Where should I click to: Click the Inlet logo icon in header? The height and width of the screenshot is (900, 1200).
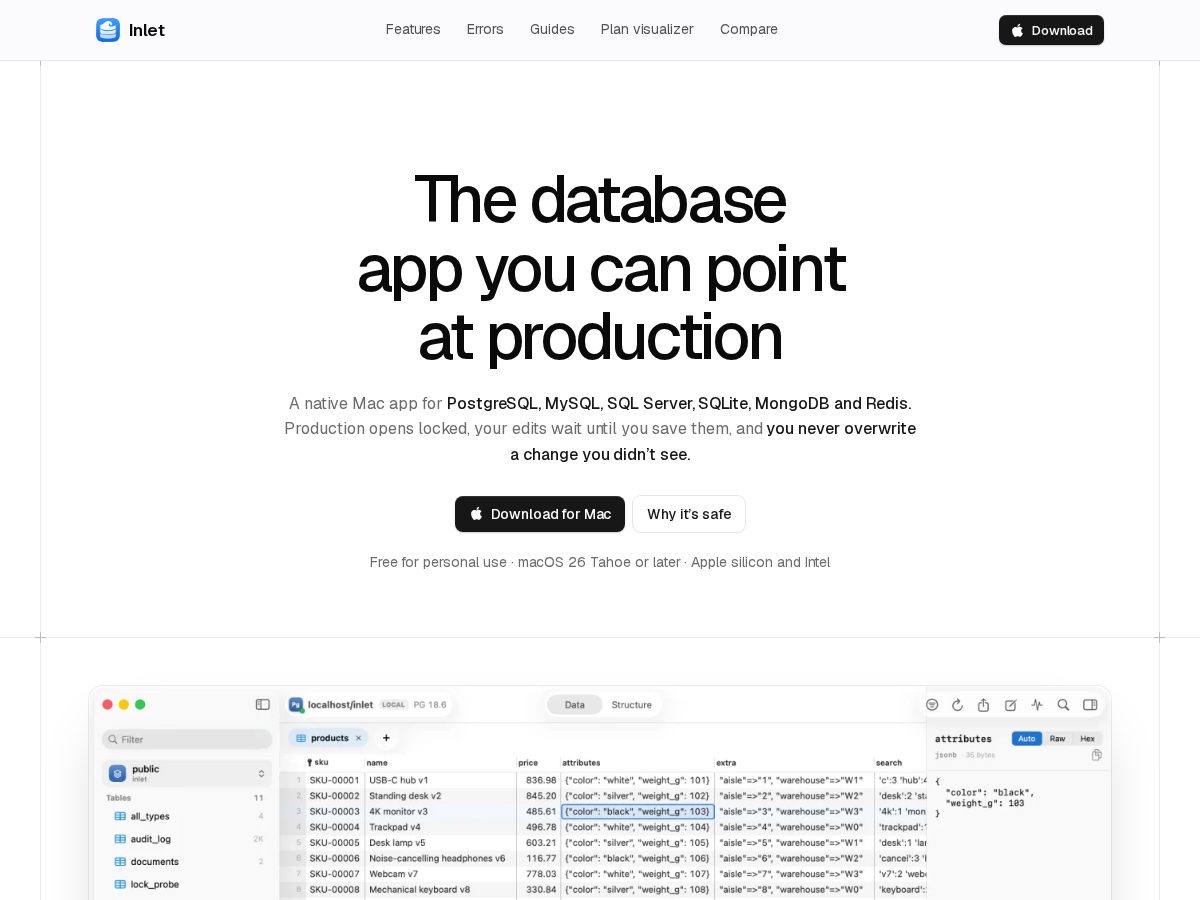(108, 30)
